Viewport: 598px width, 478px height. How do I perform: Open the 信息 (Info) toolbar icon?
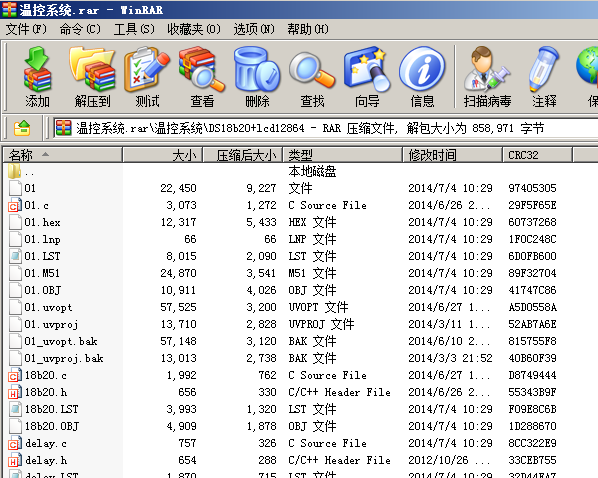pos(422,70)
